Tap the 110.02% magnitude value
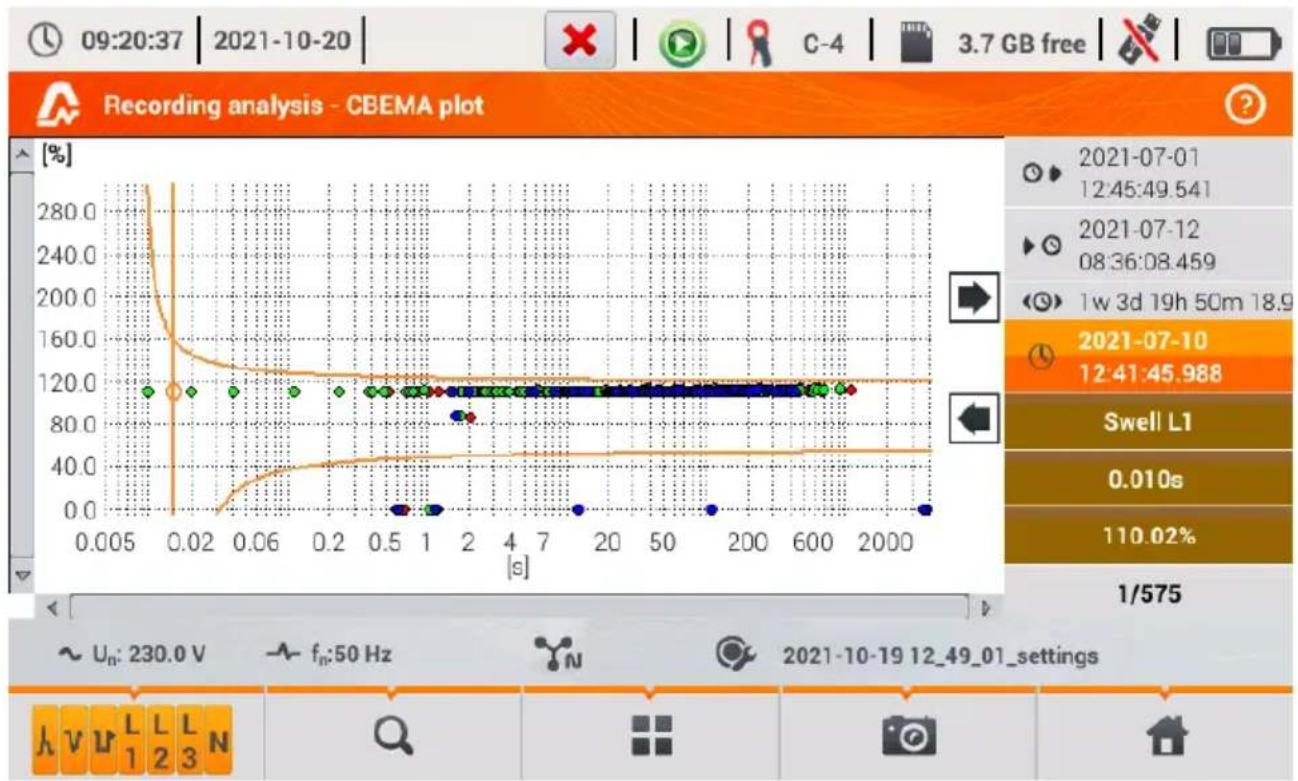The image size is (1298, 781). coord(1151,535)
